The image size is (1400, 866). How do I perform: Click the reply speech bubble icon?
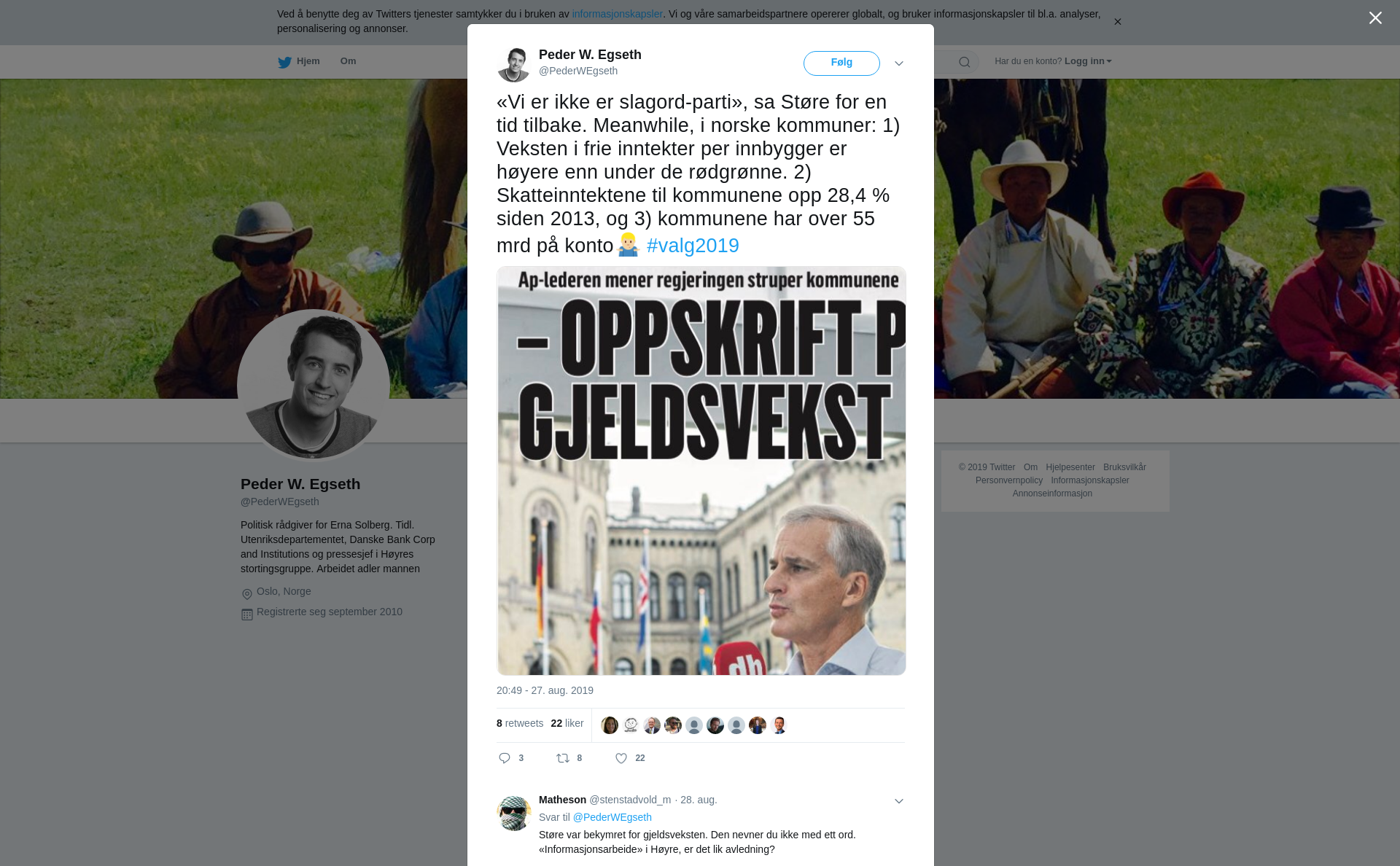pos(505,758)
